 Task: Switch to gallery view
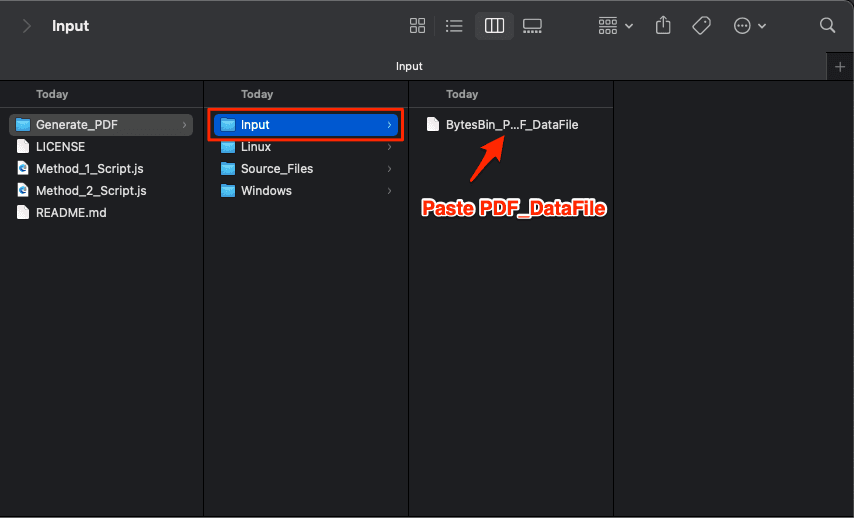532,26
